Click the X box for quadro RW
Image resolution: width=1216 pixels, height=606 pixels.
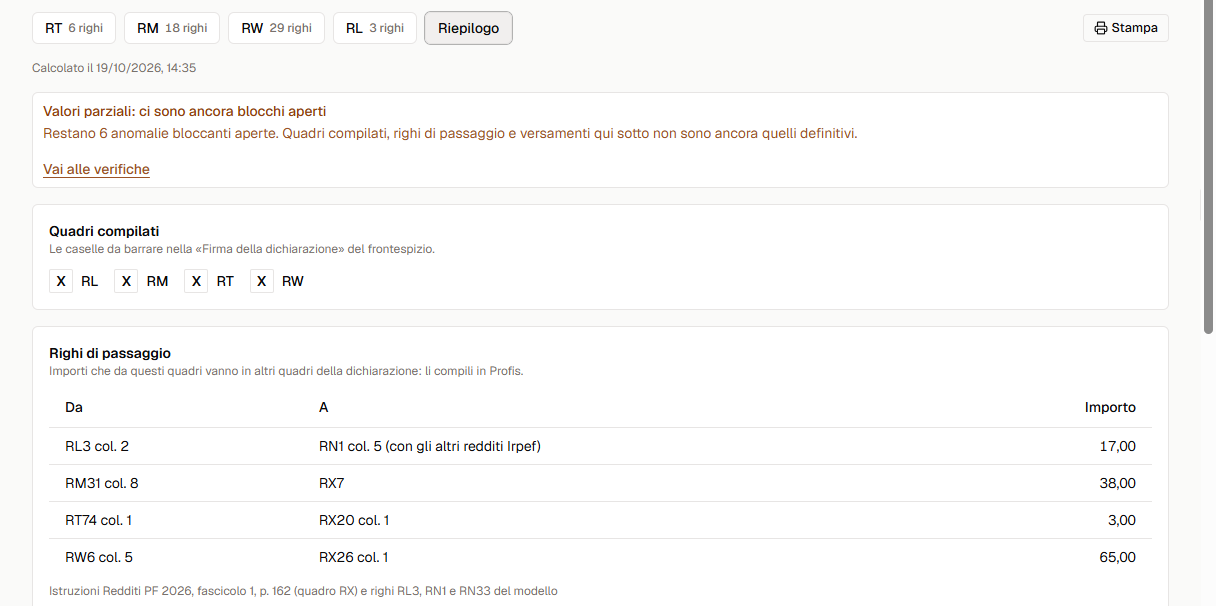[x=262, y=282]
